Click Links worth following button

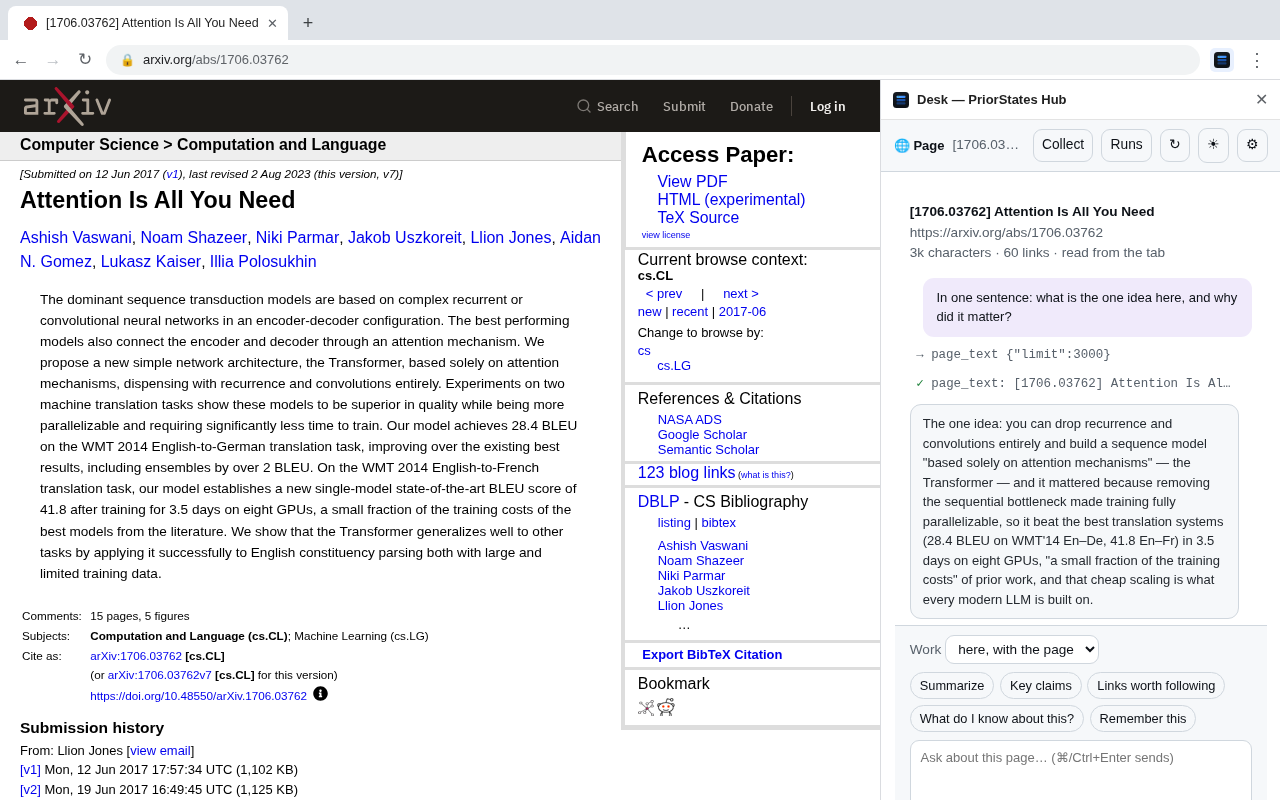click(x=1156, y=686)
